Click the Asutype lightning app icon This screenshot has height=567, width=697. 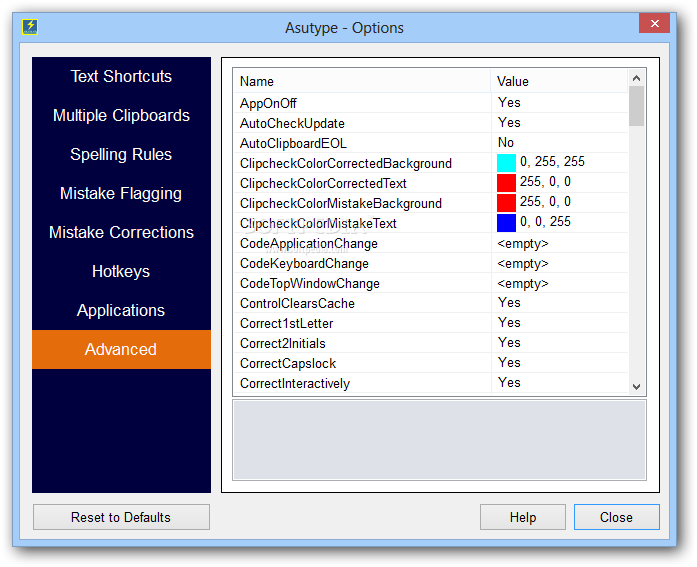30,27
